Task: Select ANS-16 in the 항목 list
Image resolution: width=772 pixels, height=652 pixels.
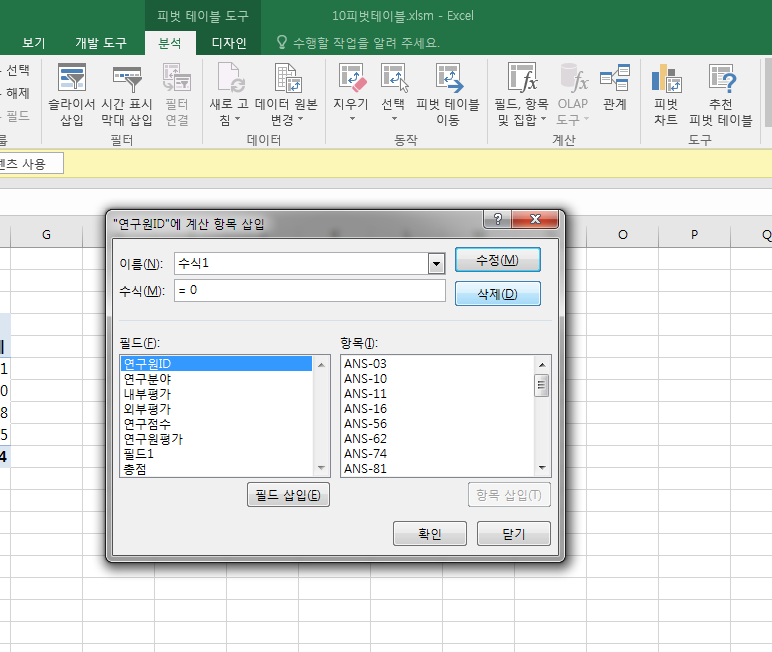Action: click(365, 409)
